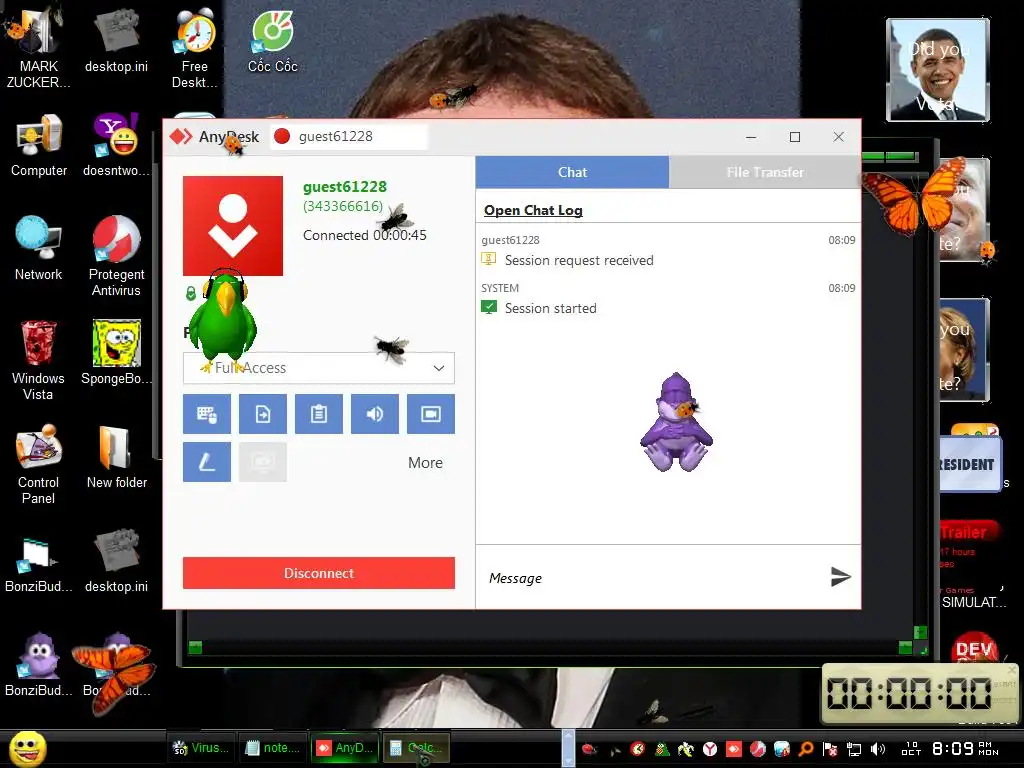
Task: Click the Obama vote gadget thumbnail
Action: (x=938, y=70)
